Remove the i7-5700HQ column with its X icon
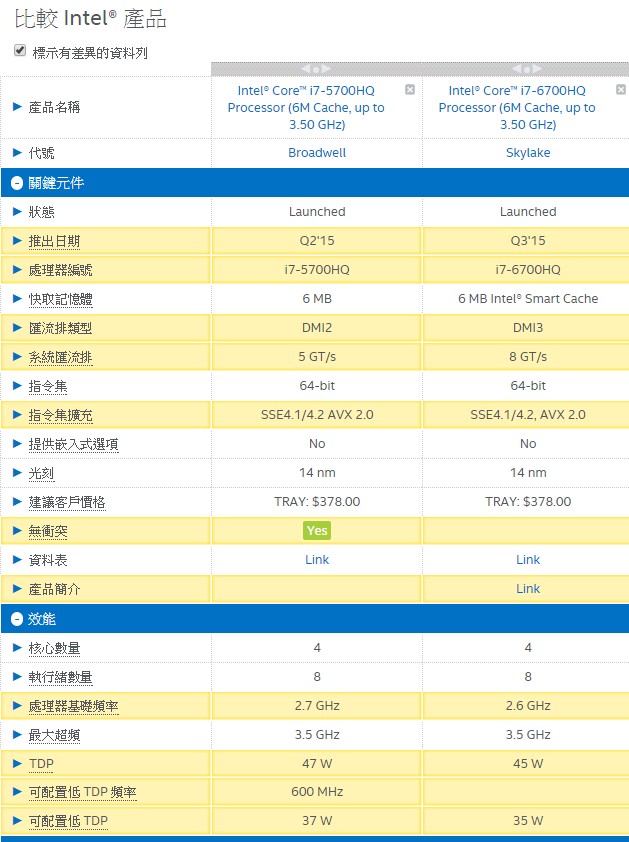The height and width of the screenshot is (842, 629). (x=410, y=90)
